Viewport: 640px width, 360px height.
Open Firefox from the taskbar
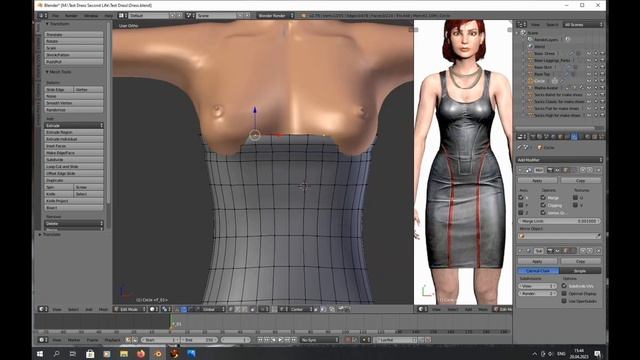(x=140, y=353)
